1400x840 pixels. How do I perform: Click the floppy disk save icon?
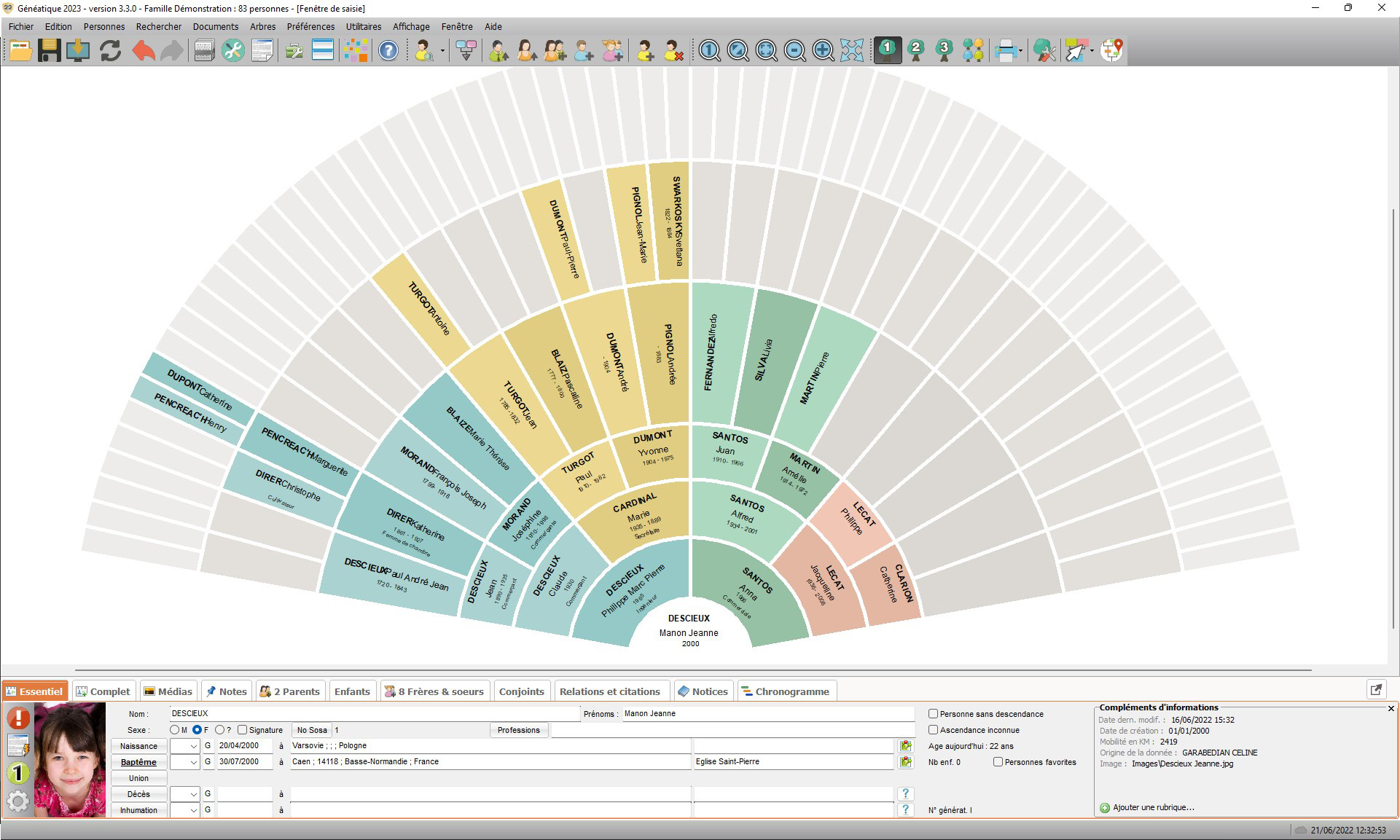pos(49,50)
